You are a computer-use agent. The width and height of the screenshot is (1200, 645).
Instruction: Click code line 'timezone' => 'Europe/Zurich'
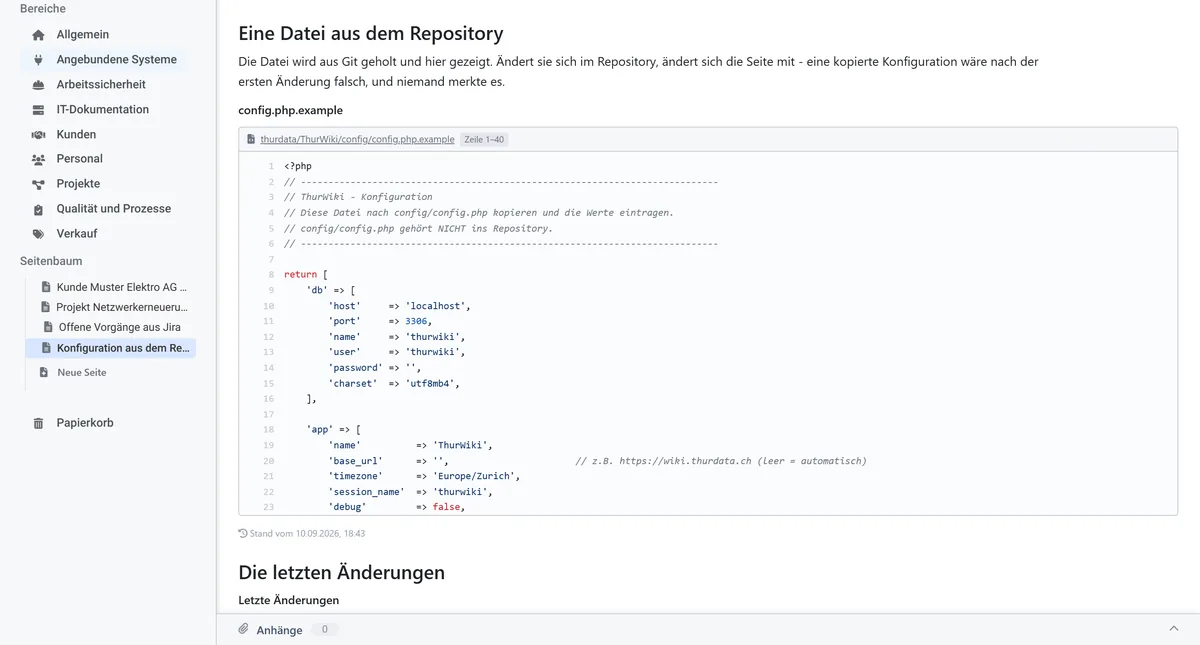[424, 476]
